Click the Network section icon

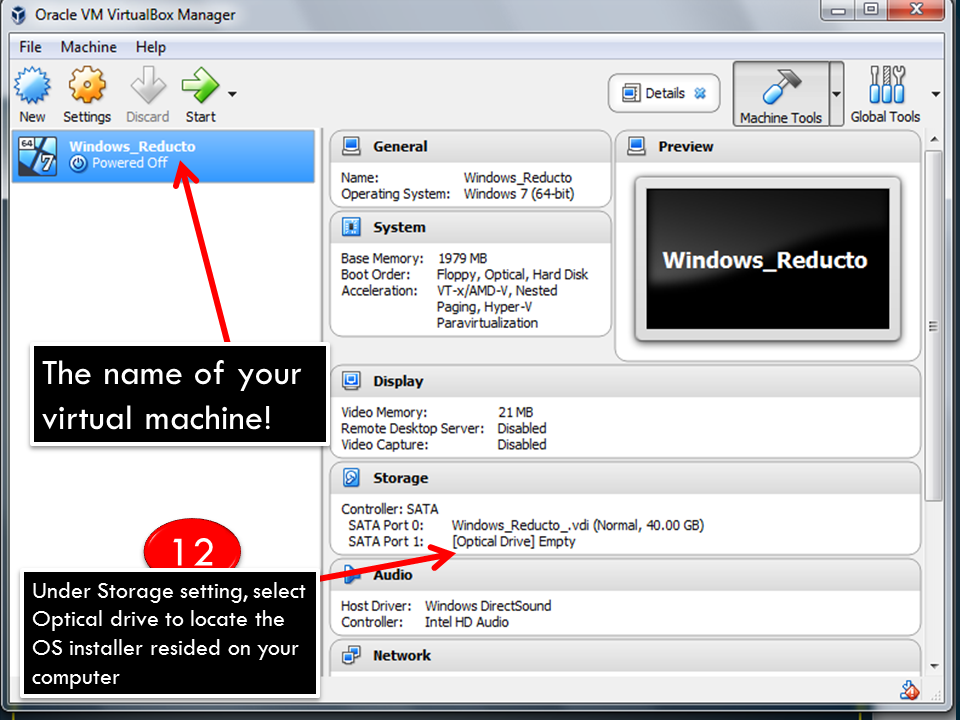(350, 656)
